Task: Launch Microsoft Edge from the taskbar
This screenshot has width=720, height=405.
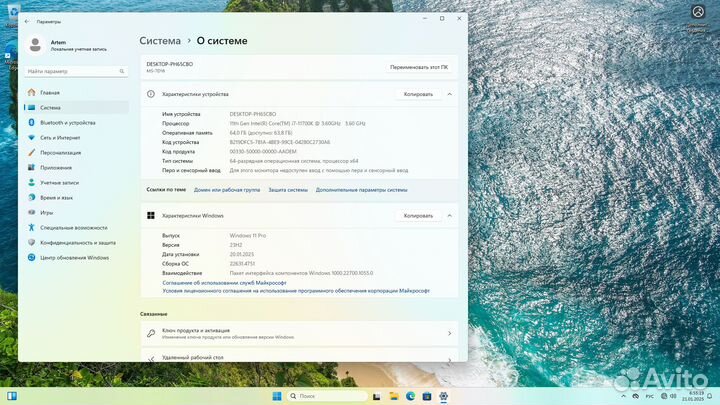Action: click(411, 396)
